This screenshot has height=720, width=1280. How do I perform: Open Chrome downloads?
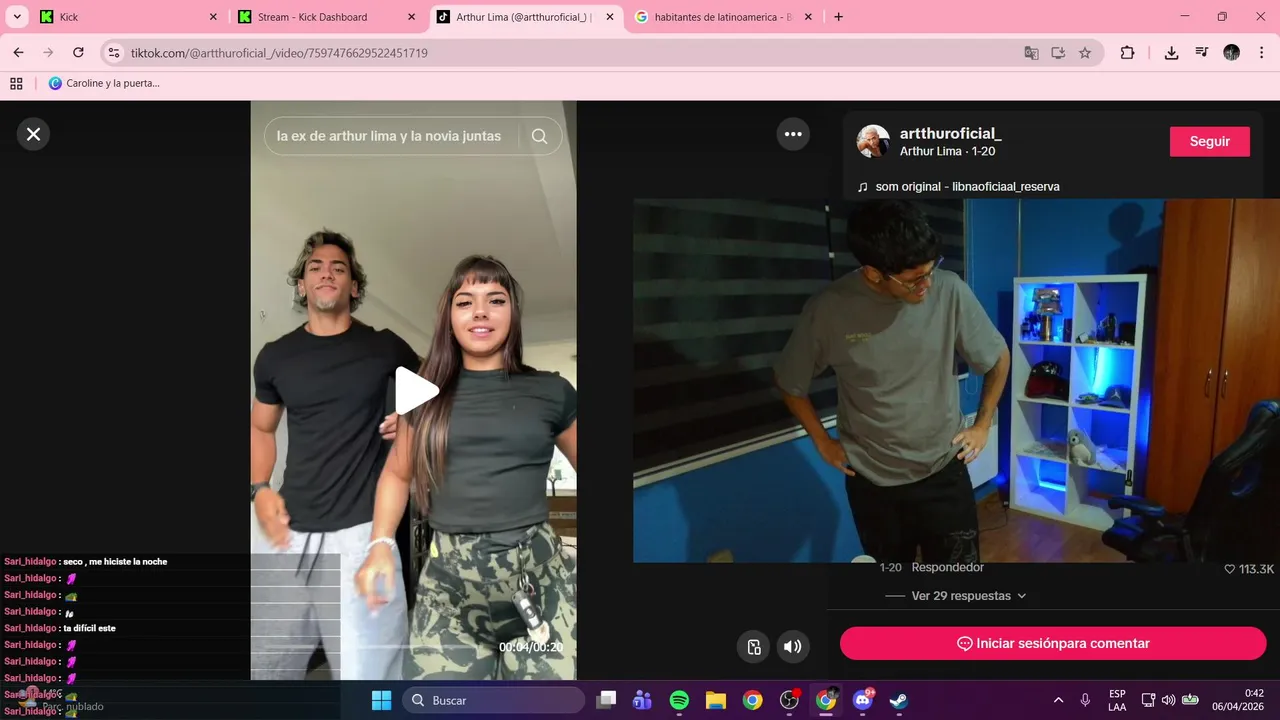[x=1171, y=53]
